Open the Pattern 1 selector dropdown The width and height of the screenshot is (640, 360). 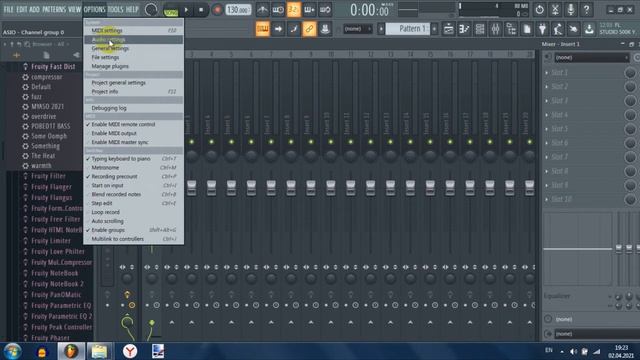coord(409,29)
